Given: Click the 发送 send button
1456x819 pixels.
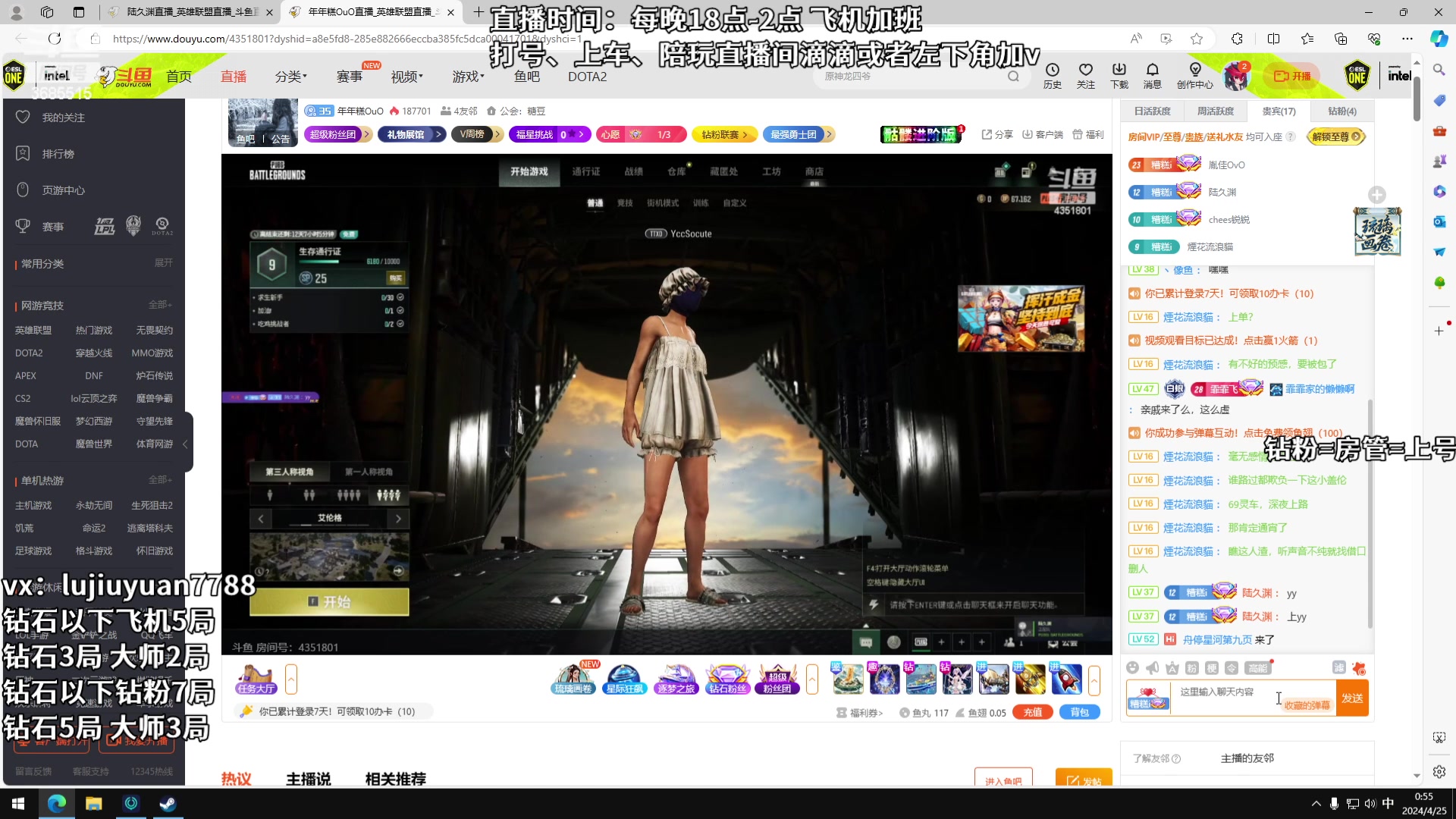Looking at the screenshot, I should [x=1352, y=698].
